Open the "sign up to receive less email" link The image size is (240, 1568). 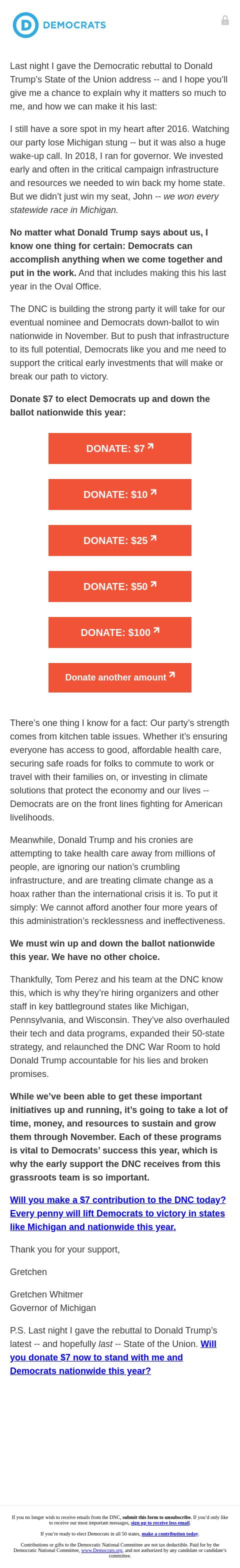coord(160,1523)
